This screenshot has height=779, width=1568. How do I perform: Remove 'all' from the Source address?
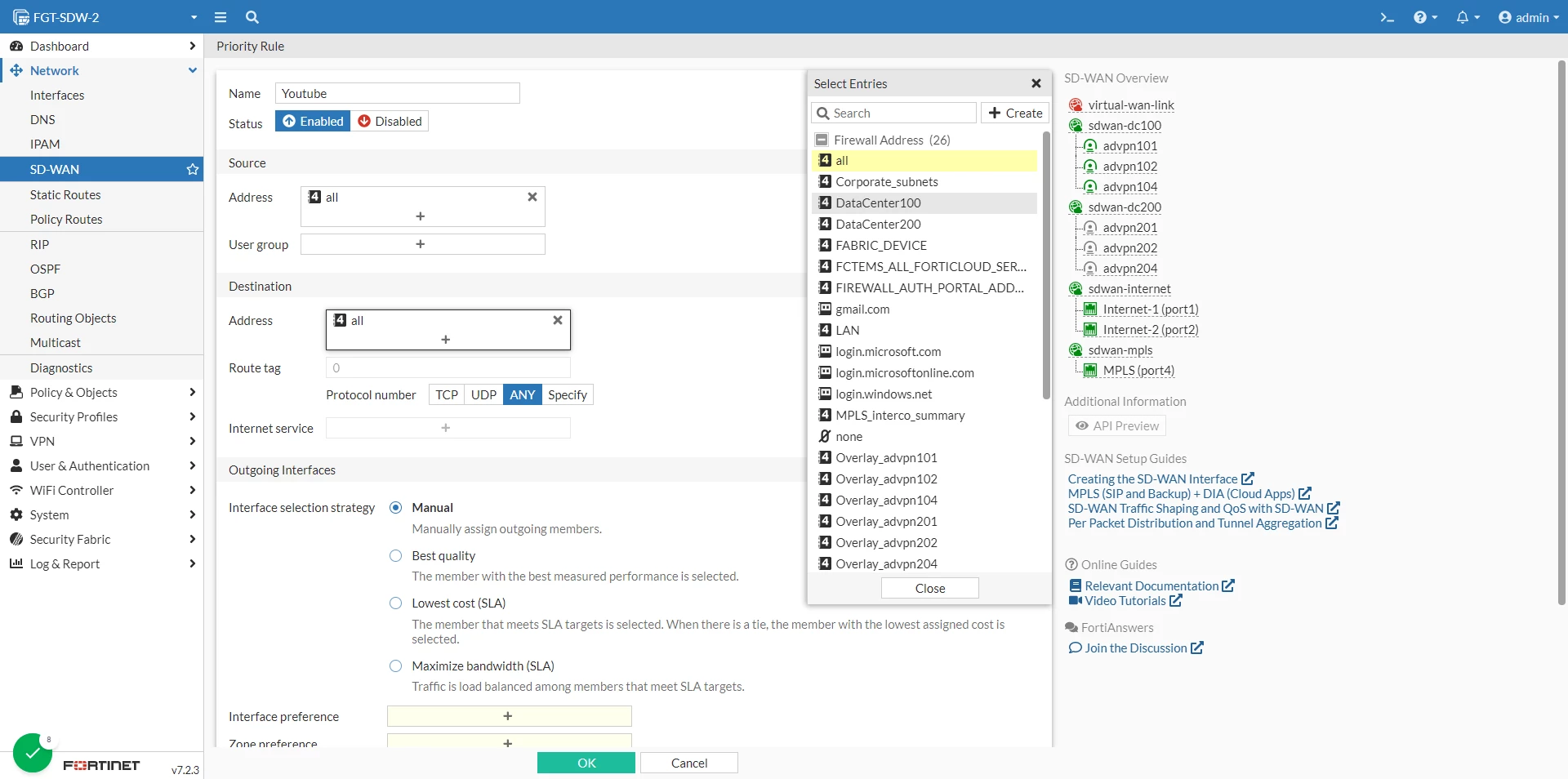532,197
